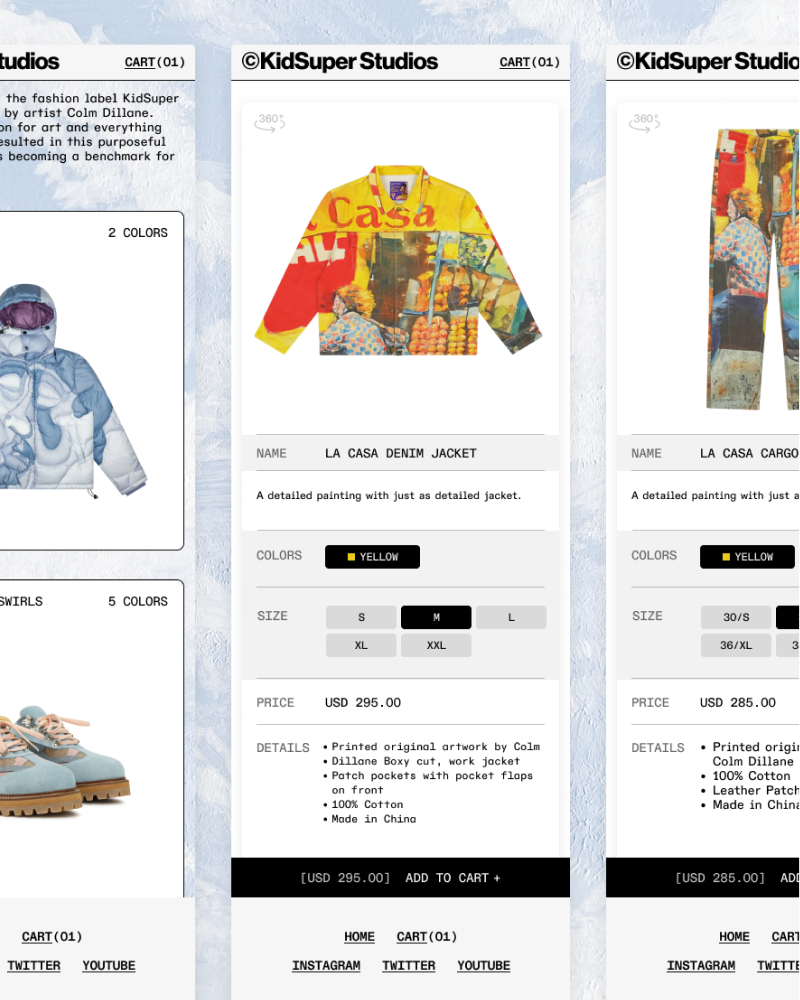Click the KidSuper Studios logo in middle panel

click(339, 61)
